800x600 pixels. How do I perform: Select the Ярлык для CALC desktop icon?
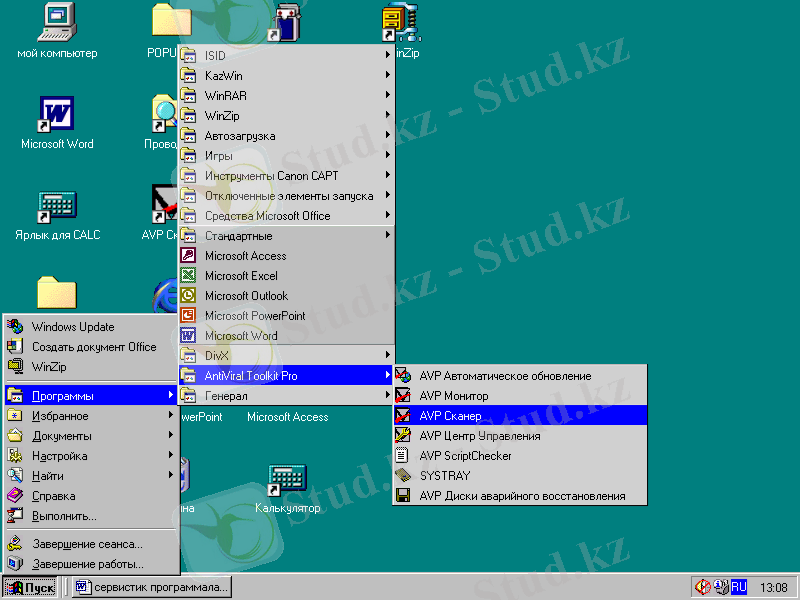pos(57,206)
